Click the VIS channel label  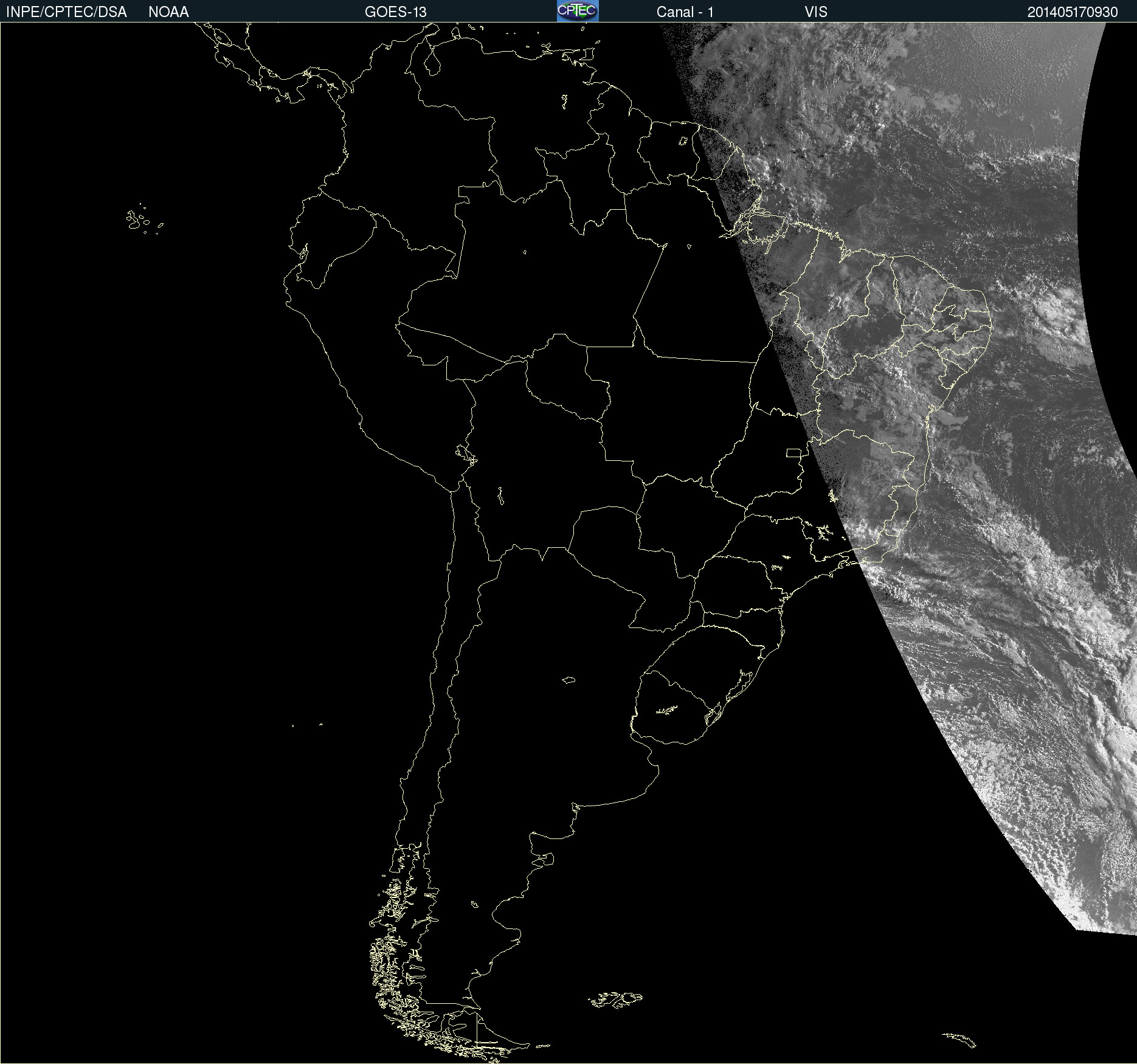[816, 12]
